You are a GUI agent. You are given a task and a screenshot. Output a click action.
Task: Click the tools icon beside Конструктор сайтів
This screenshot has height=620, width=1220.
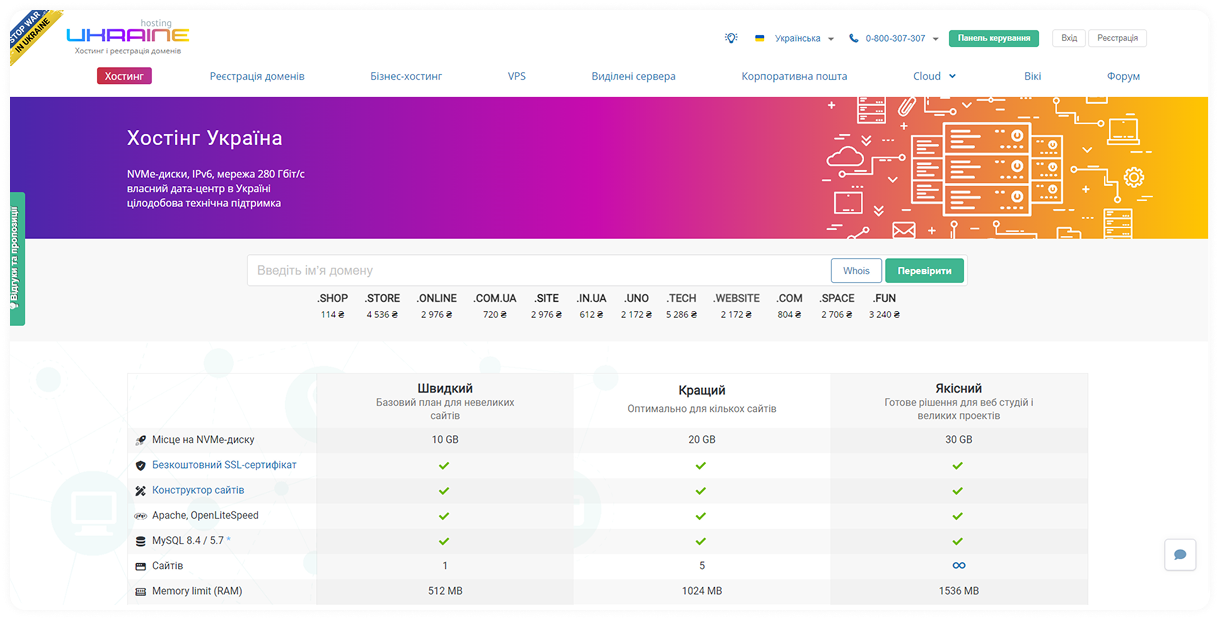coord(141,490)
